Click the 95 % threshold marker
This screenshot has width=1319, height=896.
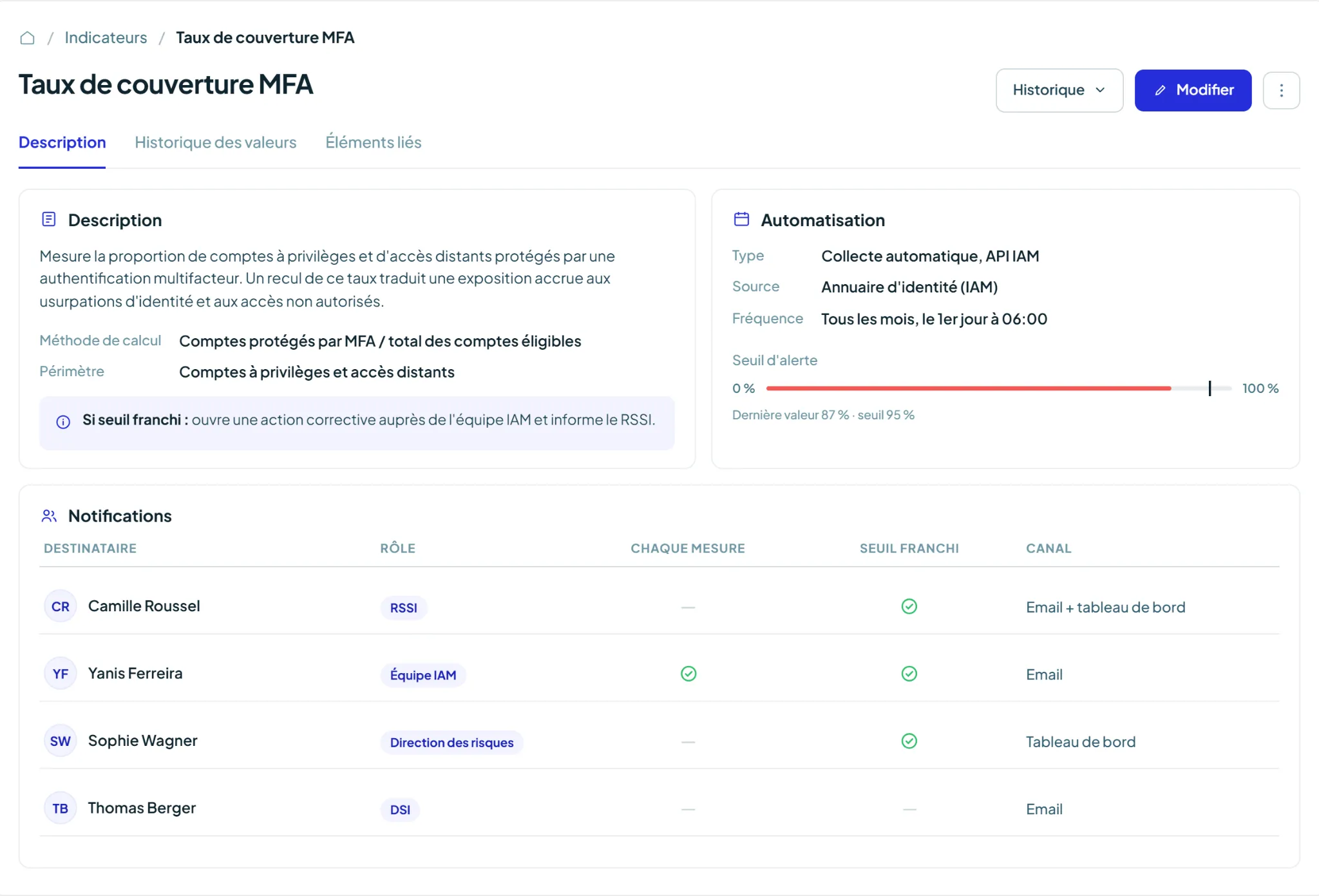pos(1210,388)
